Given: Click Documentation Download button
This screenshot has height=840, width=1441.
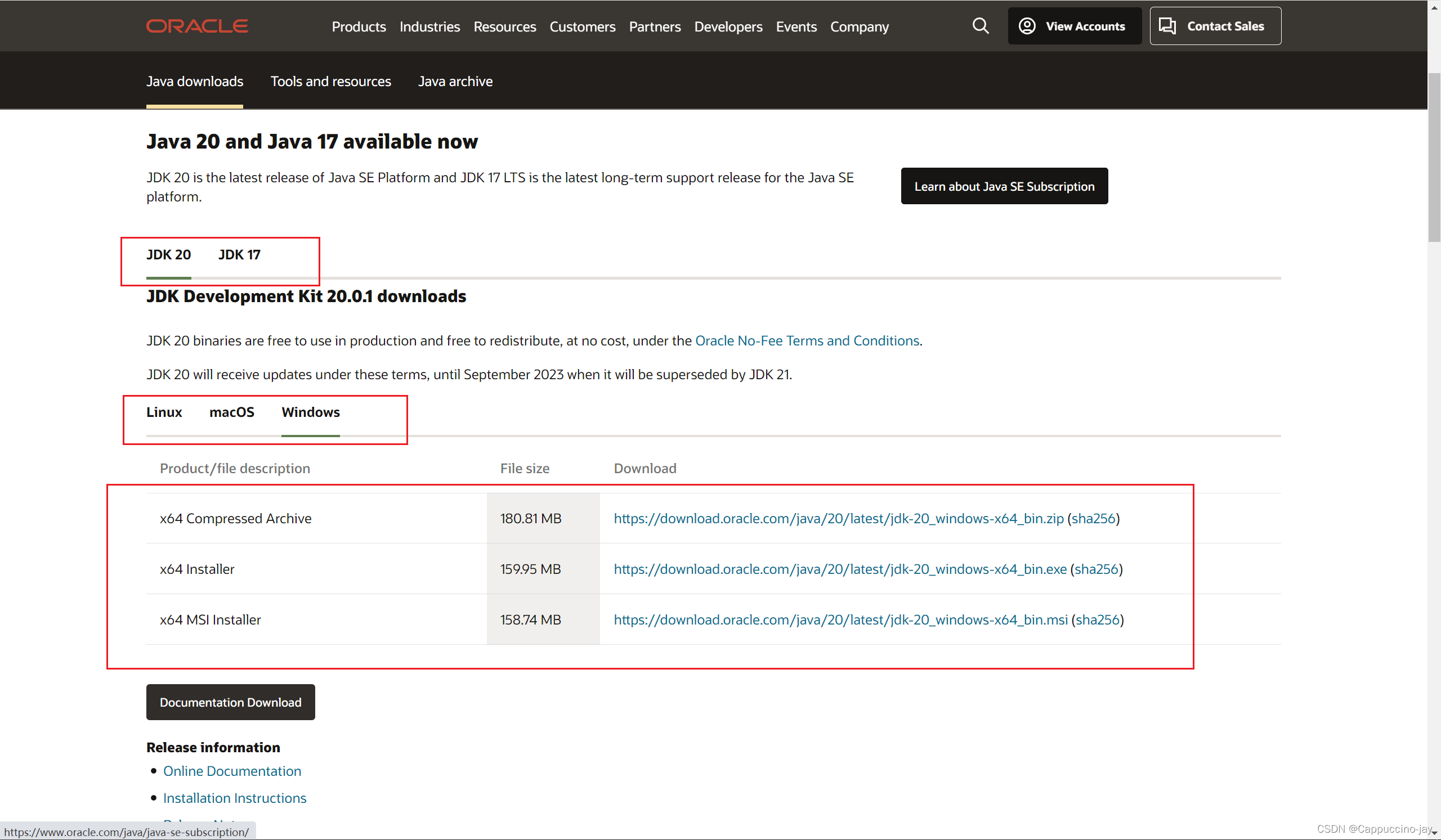Looking at the screenshot, I should coord(231,702).
